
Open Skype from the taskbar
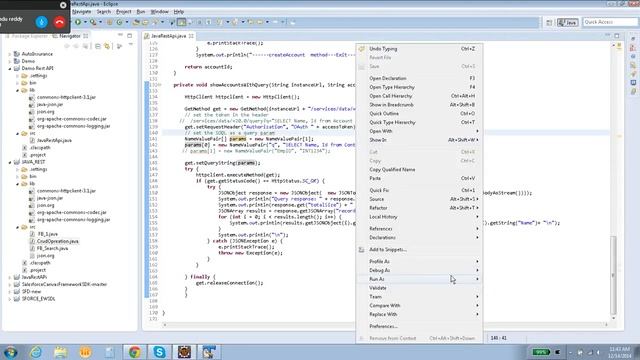click(x=160, y=352)
